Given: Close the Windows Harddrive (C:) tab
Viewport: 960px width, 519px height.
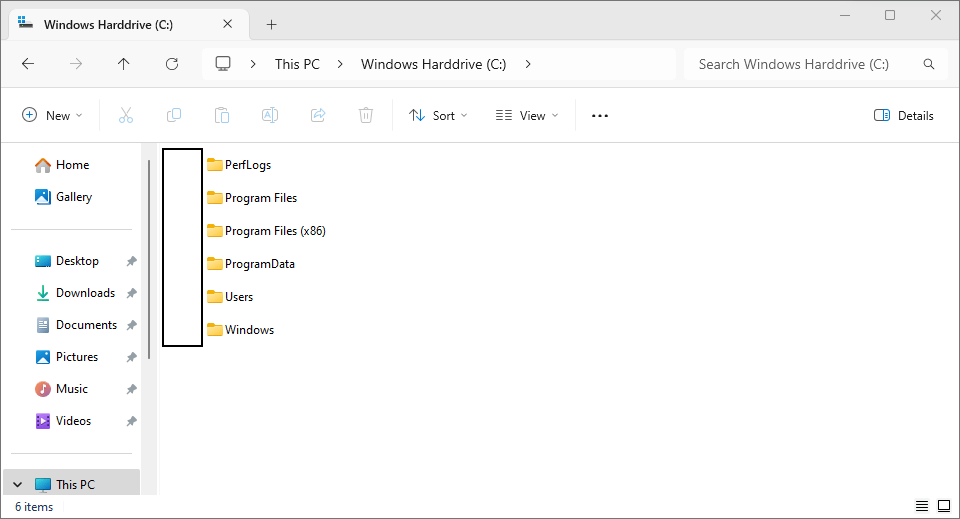Looking at the screenshot, I should (x=228, y=24).
